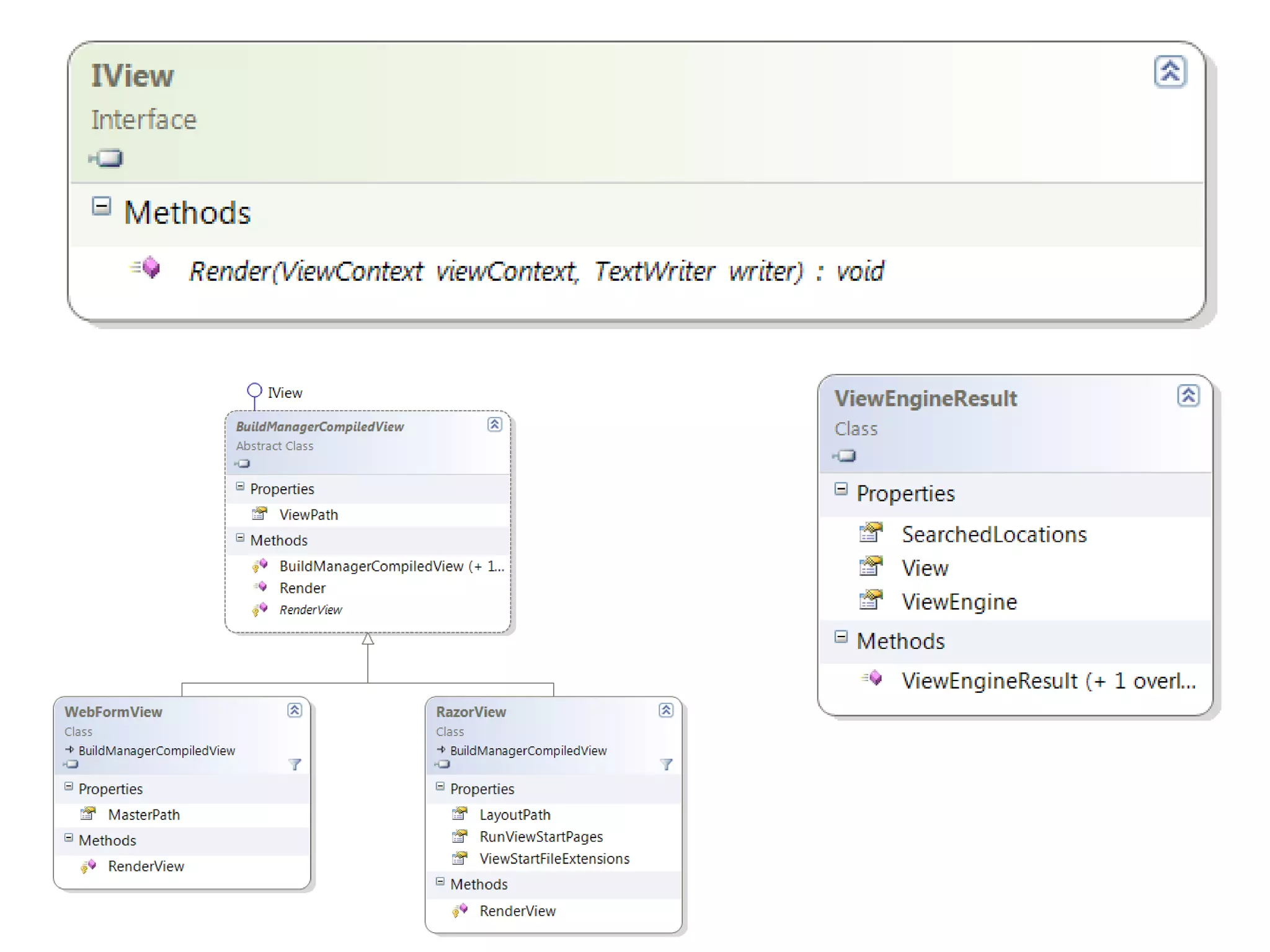Select RunViewStartPages property in RazorView

tap(541, 837)
